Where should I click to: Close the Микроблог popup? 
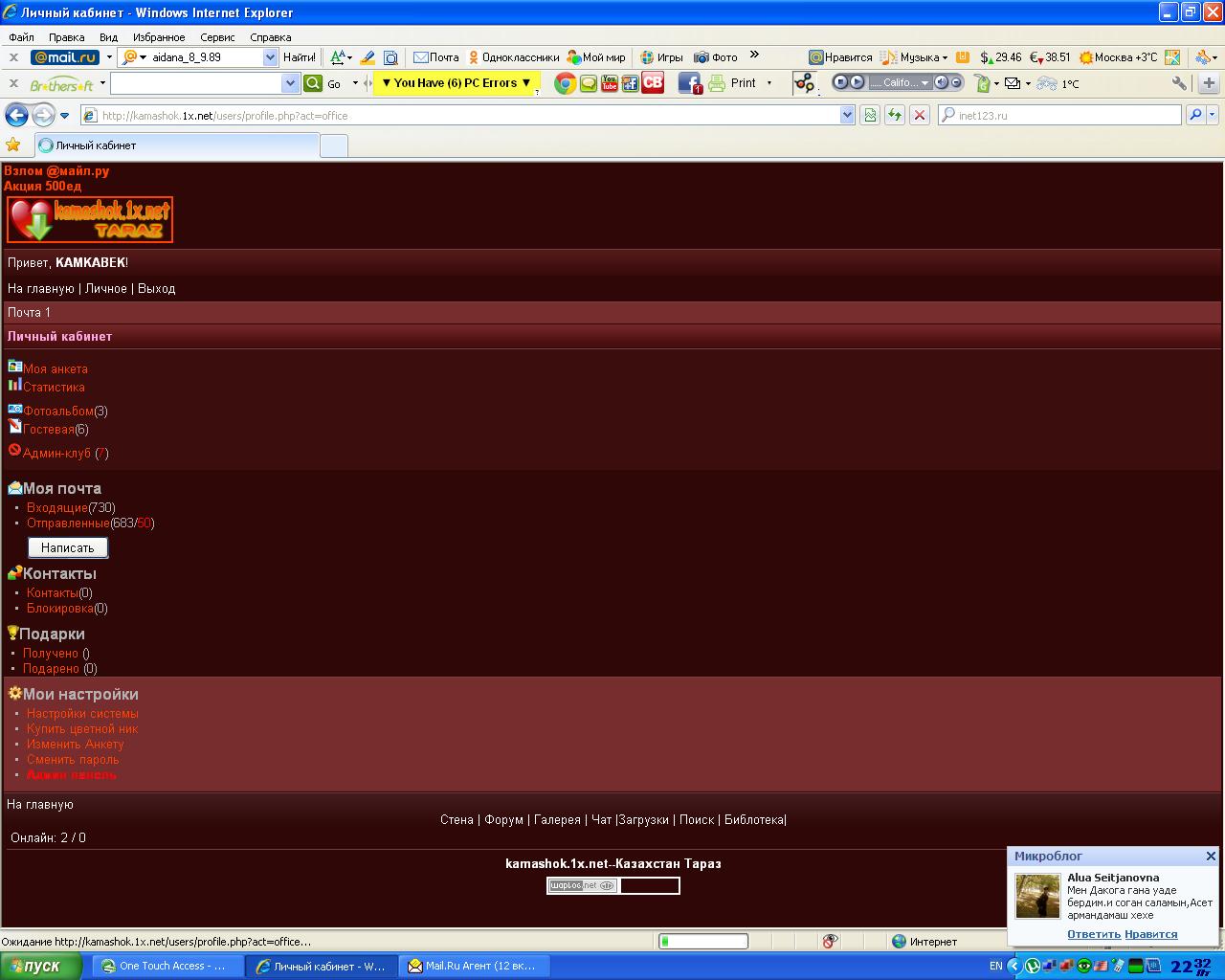(1211, 857)
